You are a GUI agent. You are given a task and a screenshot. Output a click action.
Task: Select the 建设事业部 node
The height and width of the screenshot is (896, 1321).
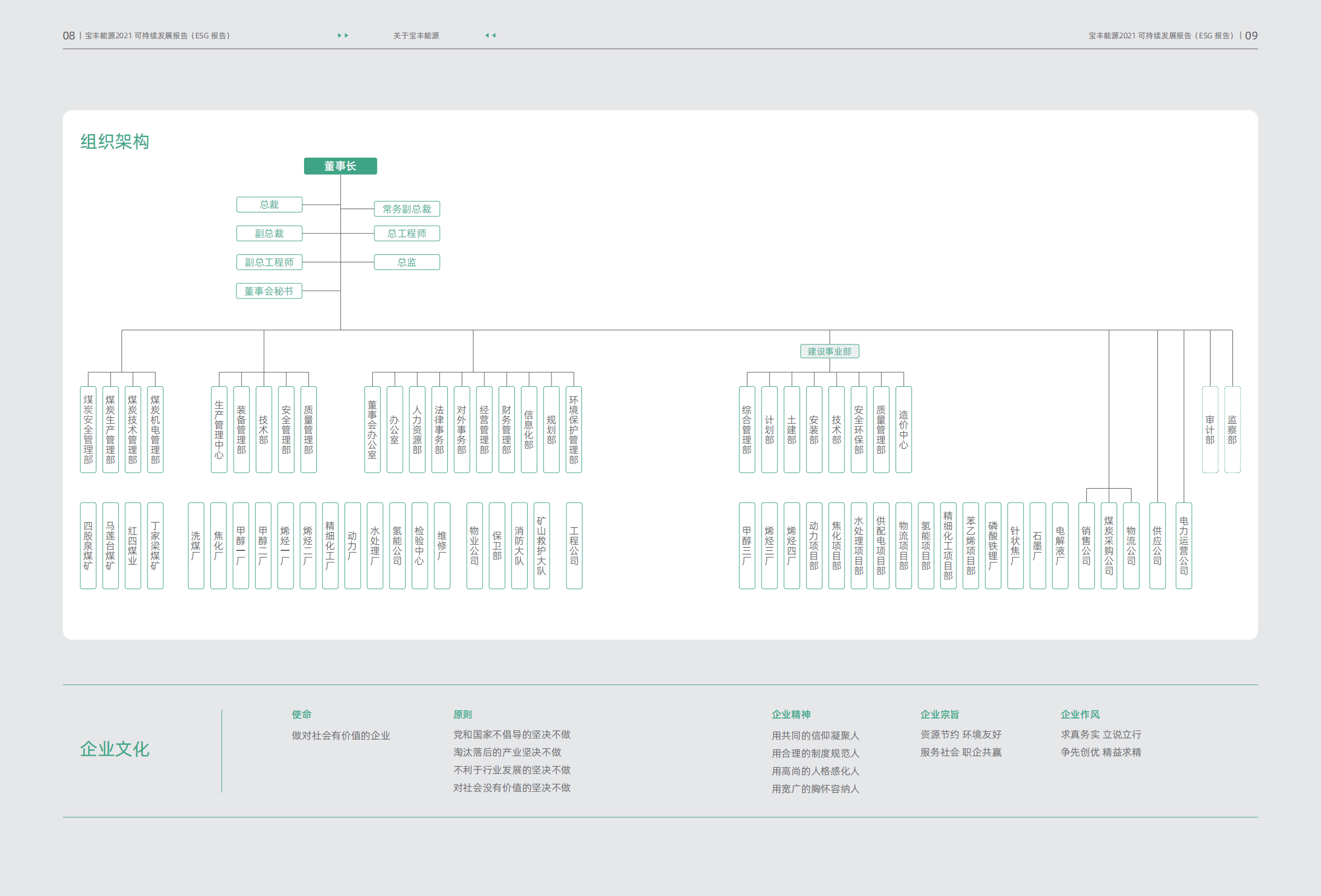point(829,351)
